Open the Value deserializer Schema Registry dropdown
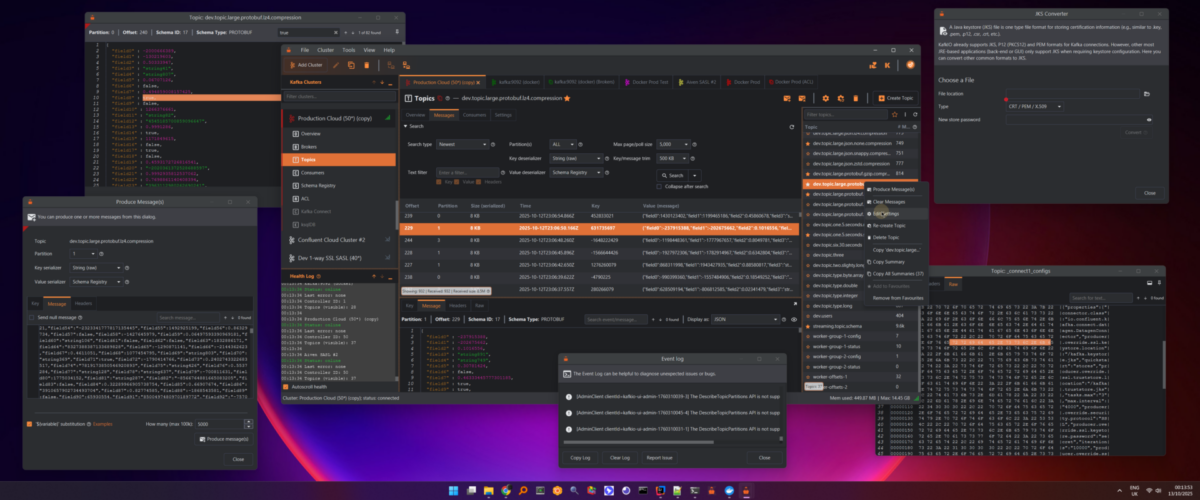Viewport: 1200px width, 500px height. pos(577,172)
